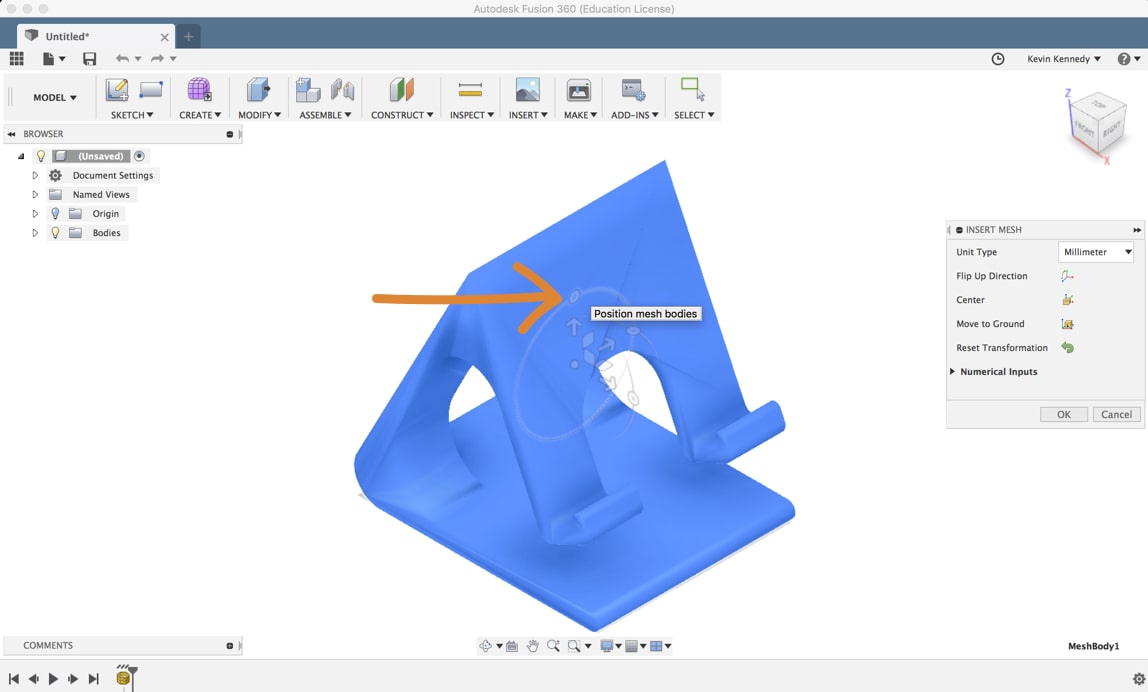1148x692 pixels.
Task: Toggle visibility of the Bodies folder
Action: [56, 233]
